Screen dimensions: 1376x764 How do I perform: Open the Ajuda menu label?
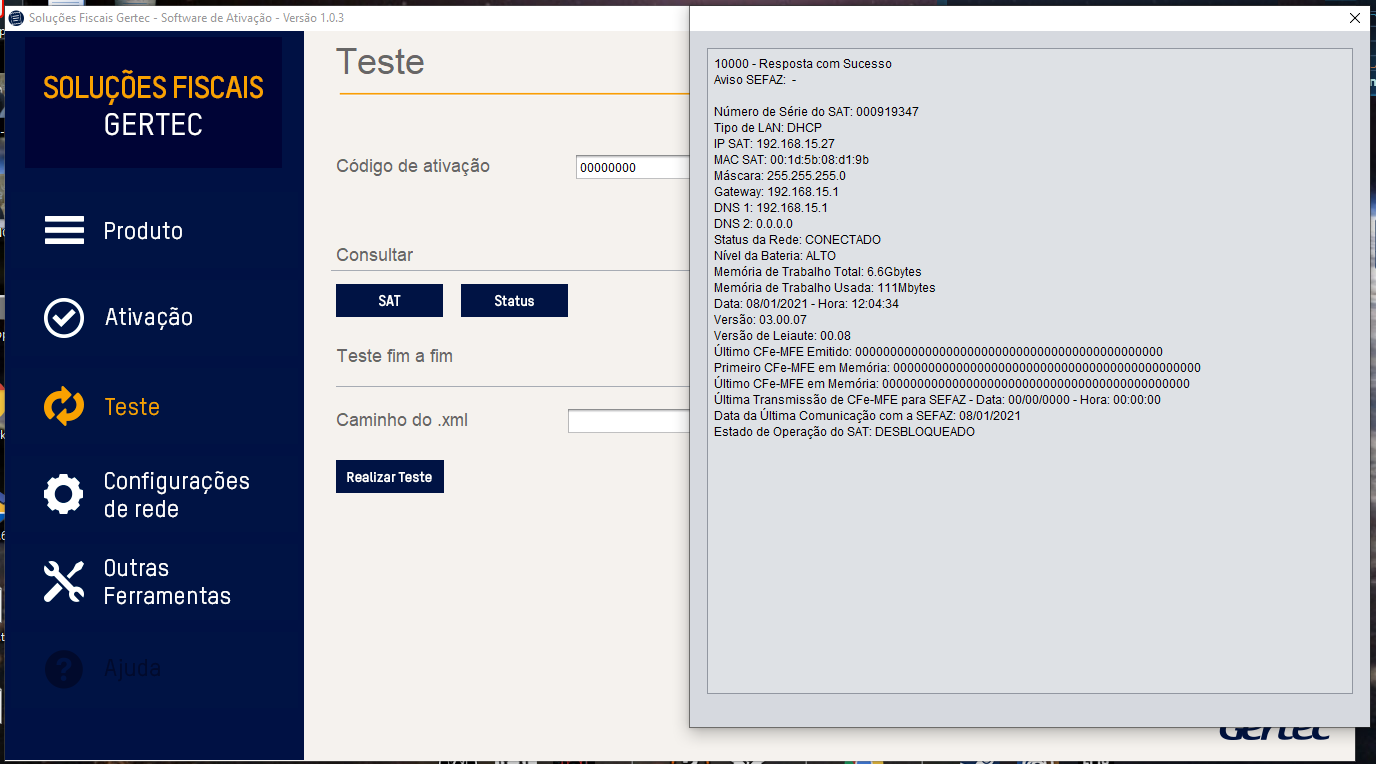point(132,668)
